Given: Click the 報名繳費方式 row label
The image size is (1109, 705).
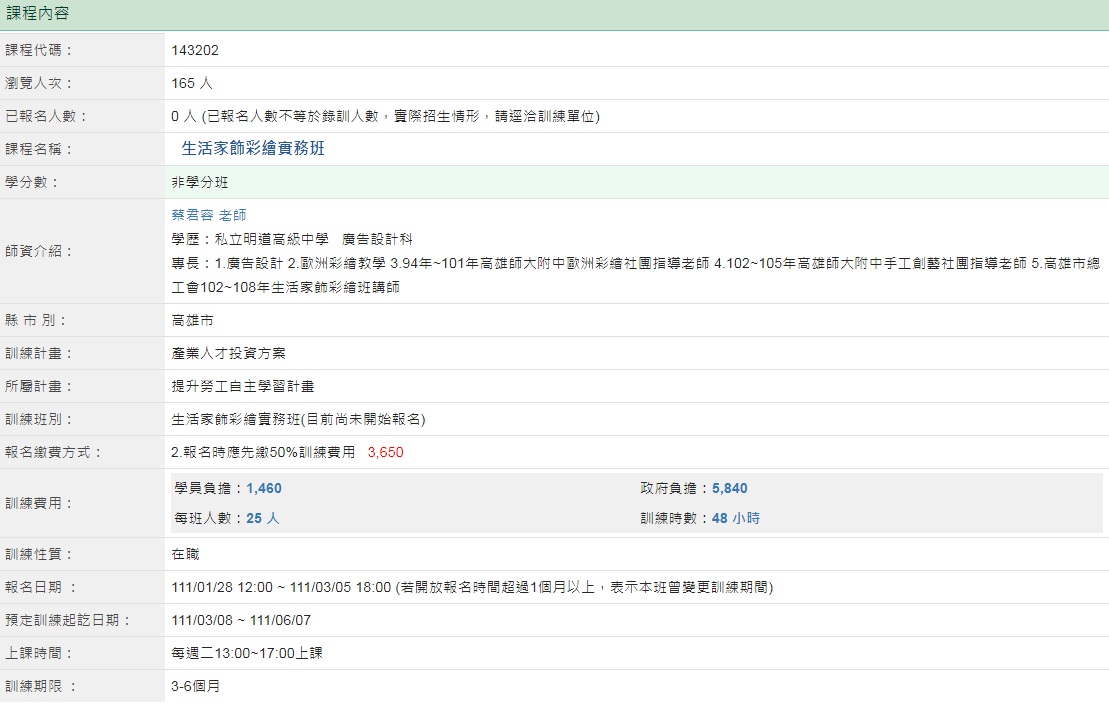Looking at the screenshot, I should pyautogui.click(x=53, y=452).
